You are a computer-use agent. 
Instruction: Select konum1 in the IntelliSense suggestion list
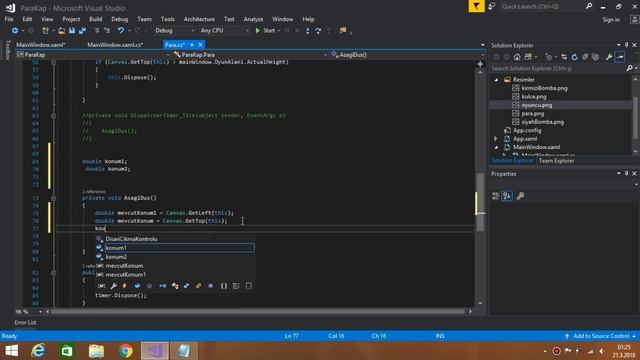[x=175, y=248]
